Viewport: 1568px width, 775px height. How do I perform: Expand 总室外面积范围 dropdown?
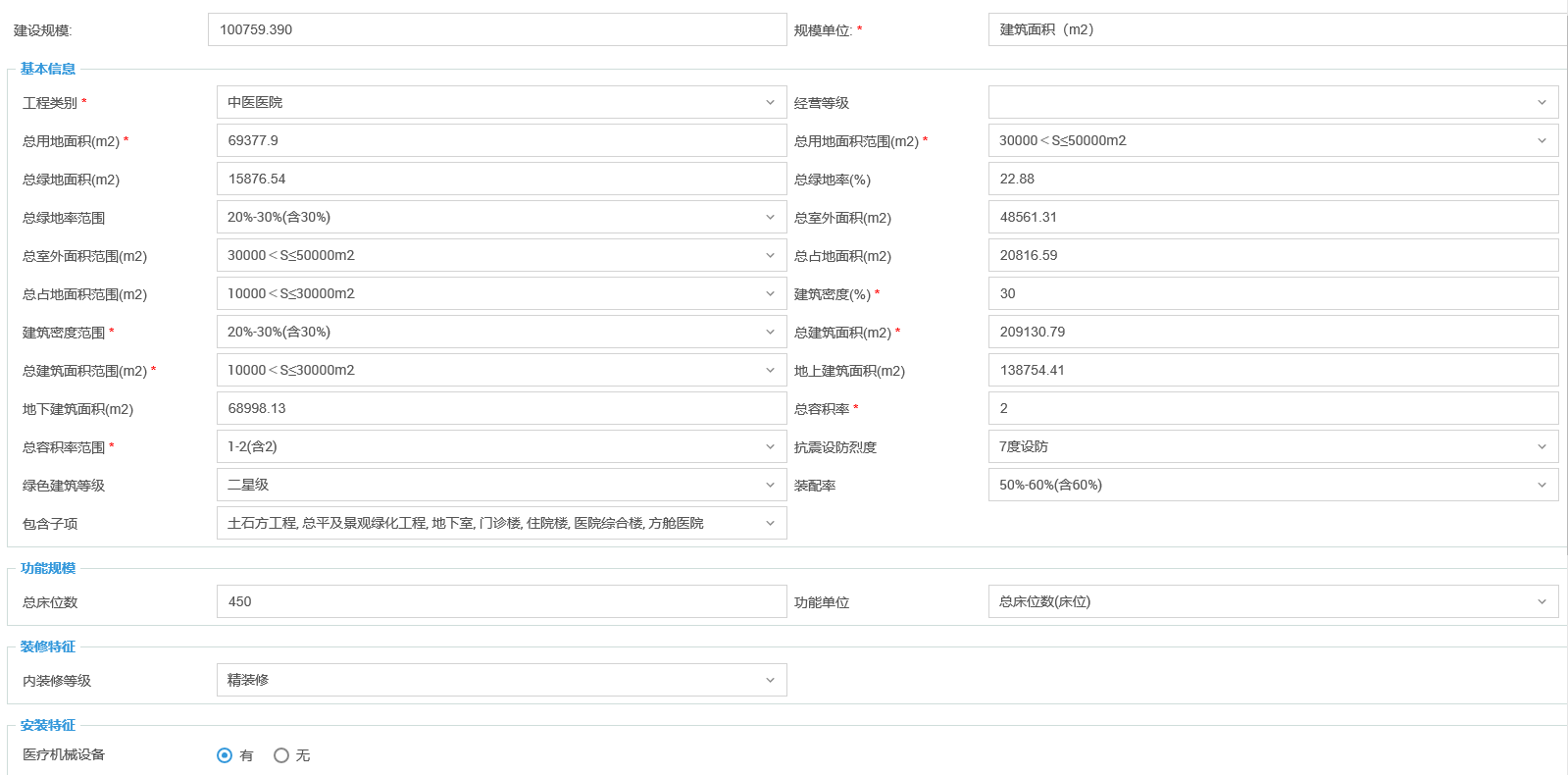tap(501, 255)
